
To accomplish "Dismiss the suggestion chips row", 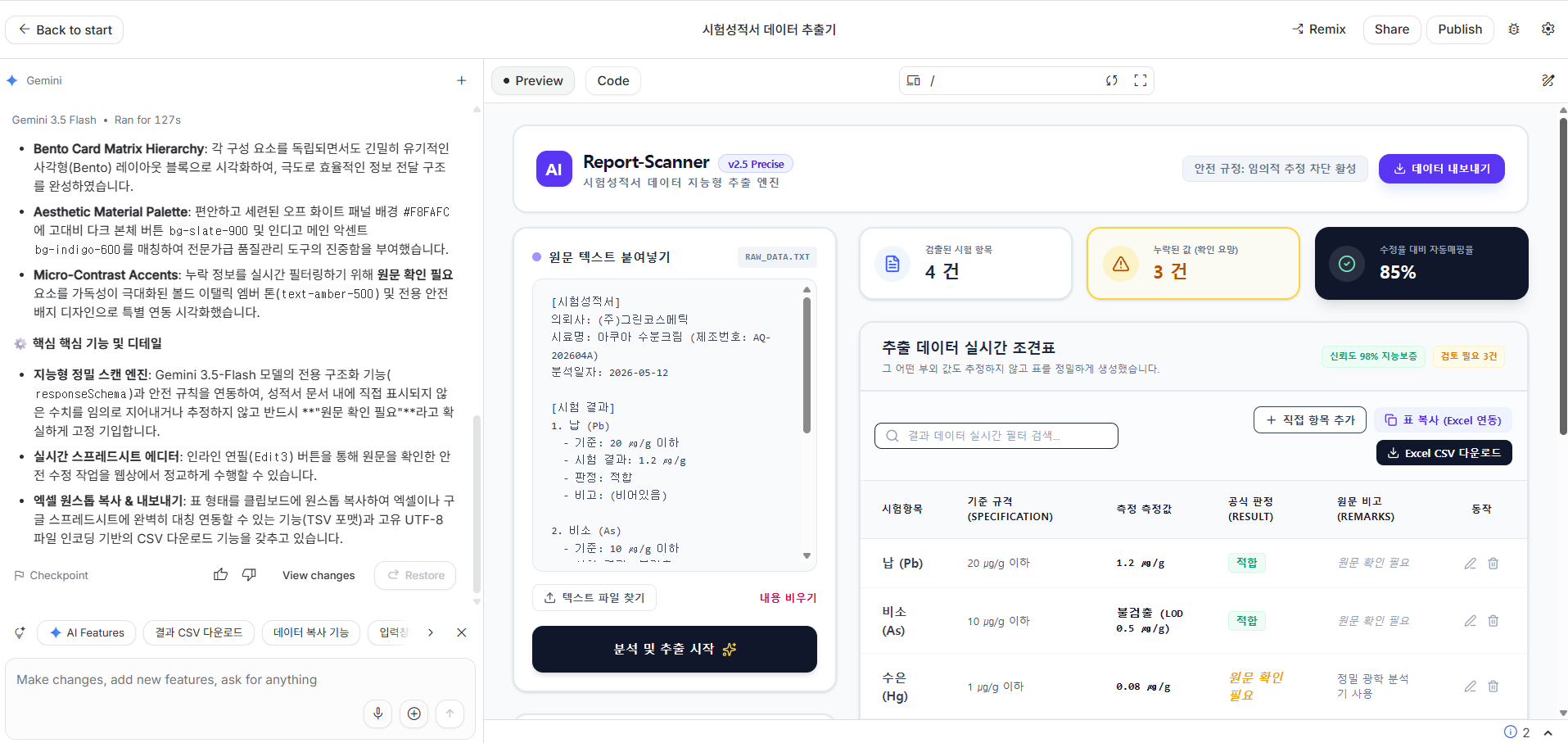I will (x=462, y=632).
